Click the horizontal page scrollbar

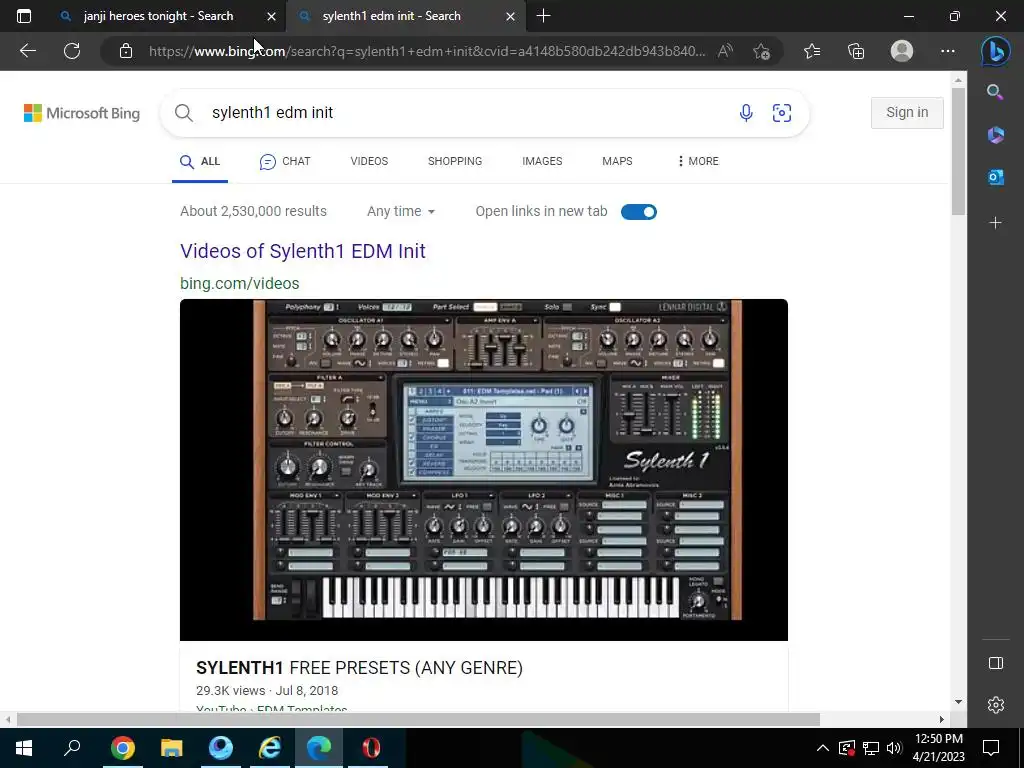tap(418, 720)
